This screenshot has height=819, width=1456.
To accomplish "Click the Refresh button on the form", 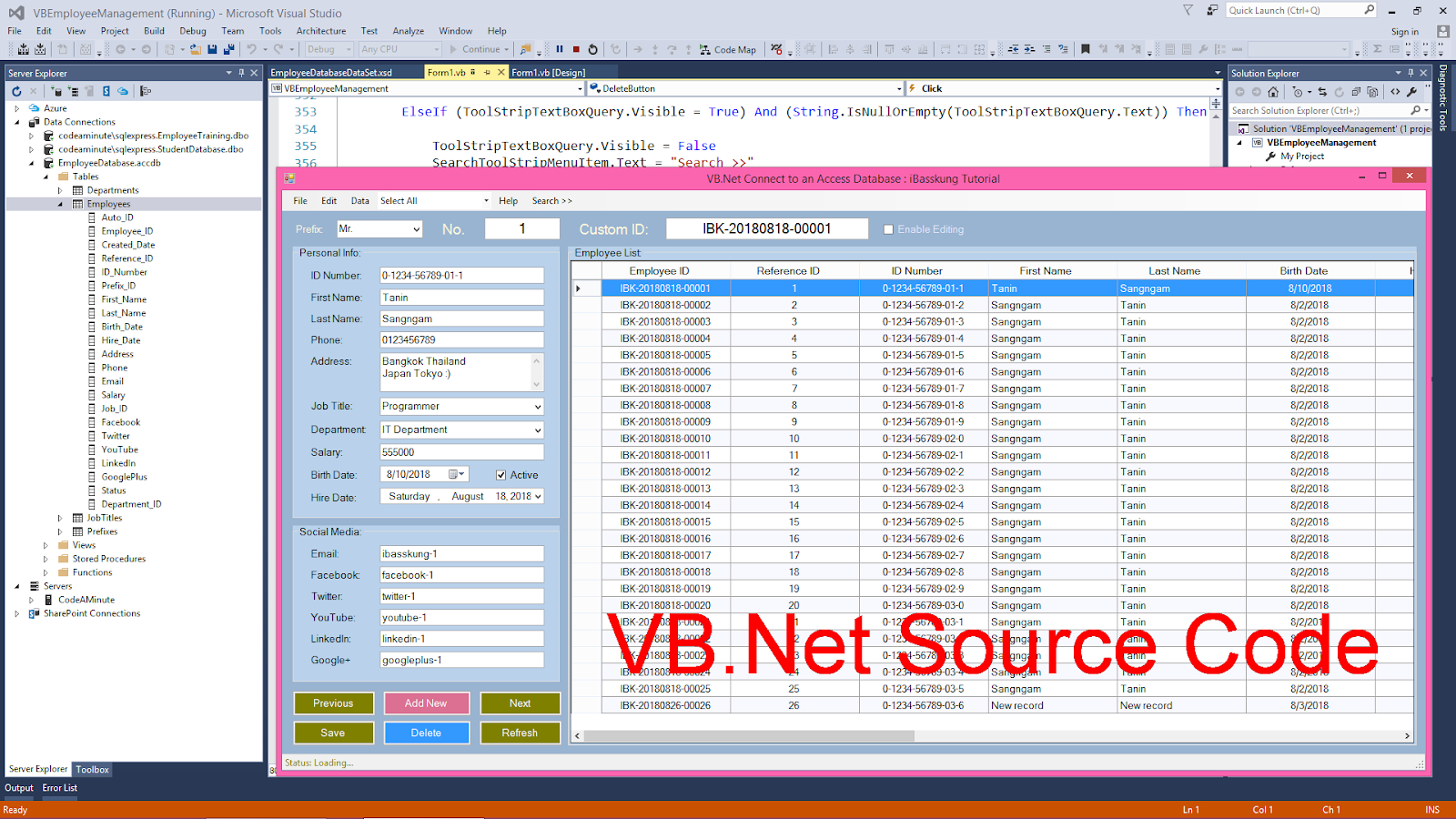I will pos(520,733).
